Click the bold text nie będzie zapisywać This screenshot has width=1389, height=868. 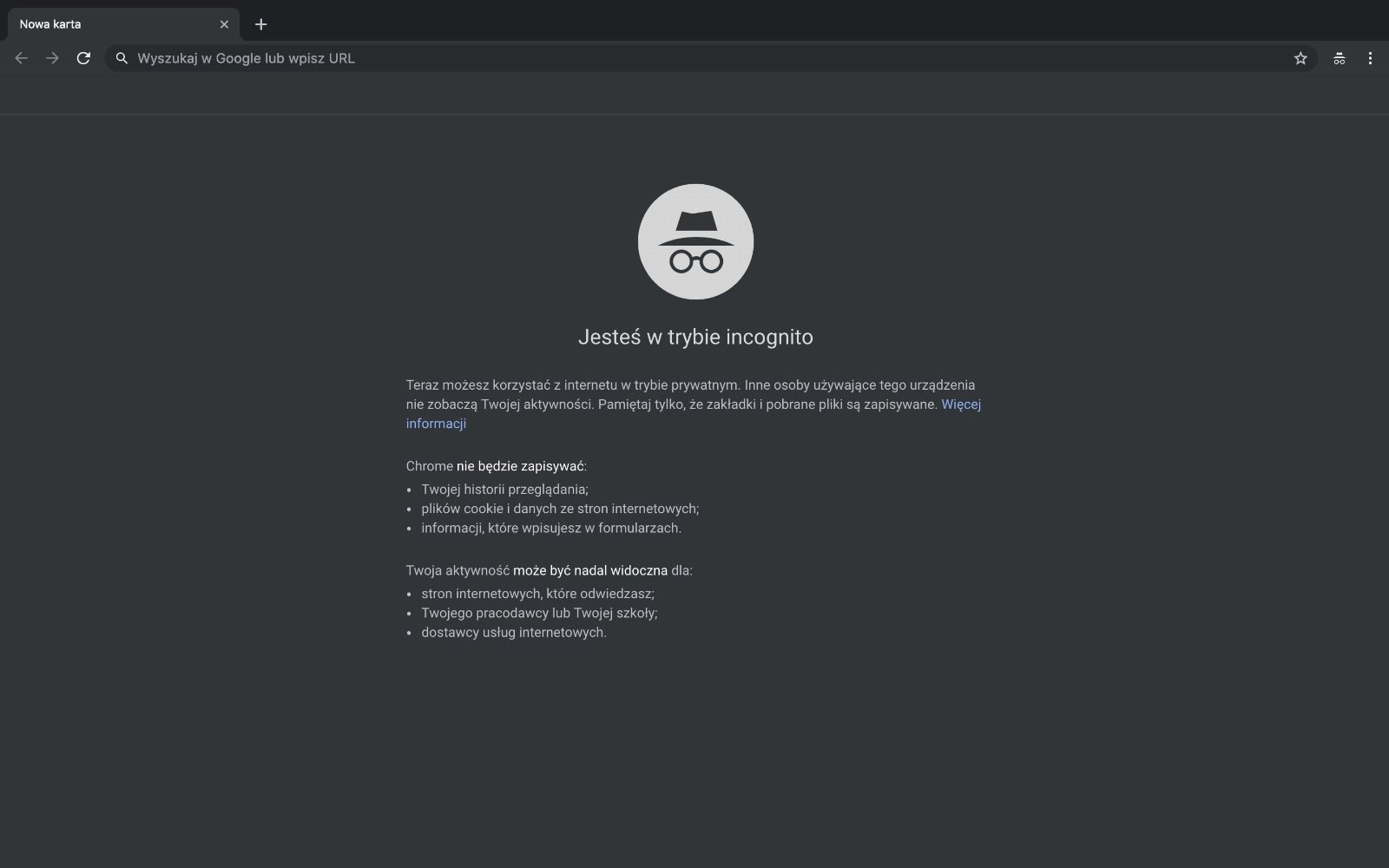click(520, 466)
